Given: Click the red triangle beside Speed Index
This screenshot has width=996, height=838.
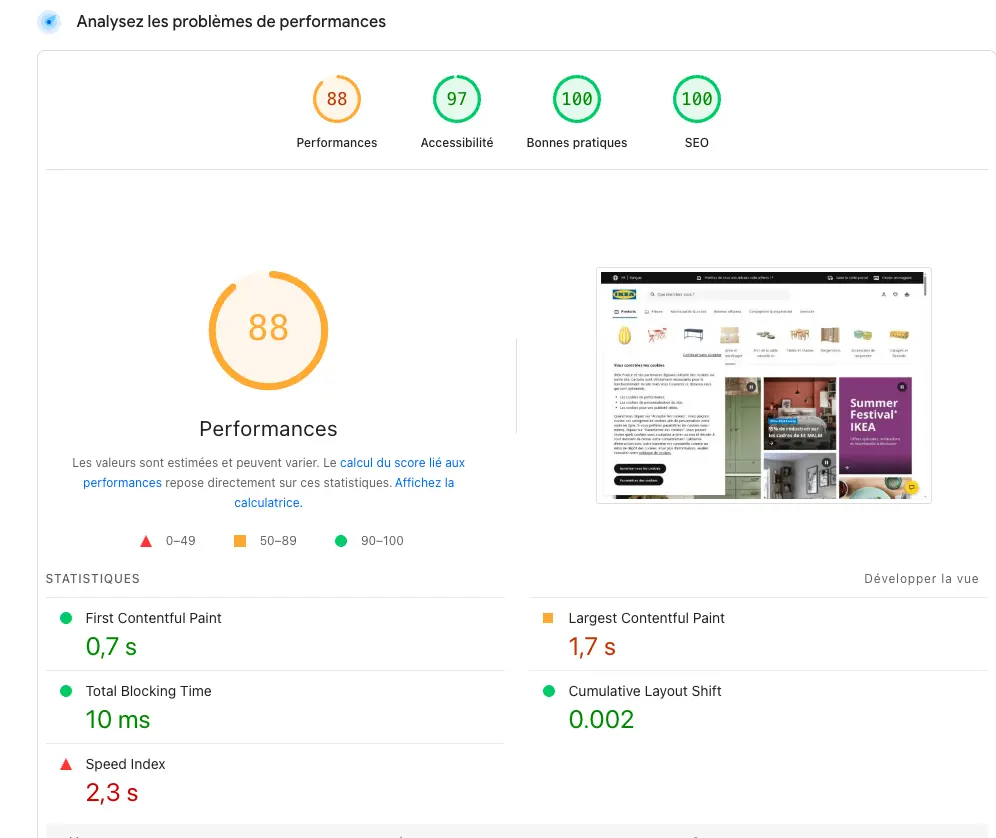Looking at the screenshot, I should [66, 764].
